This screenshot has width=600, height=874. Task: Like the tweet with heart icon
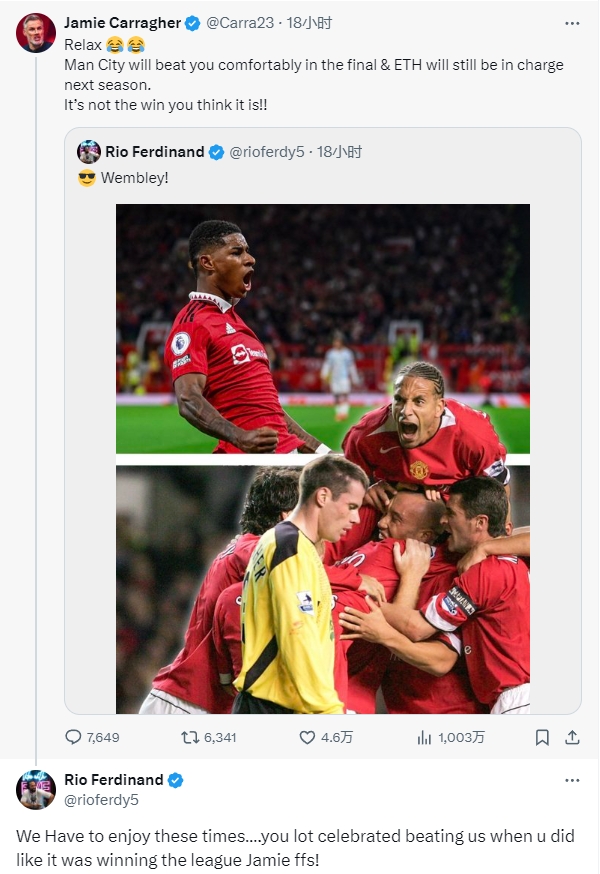pos(308,737)
